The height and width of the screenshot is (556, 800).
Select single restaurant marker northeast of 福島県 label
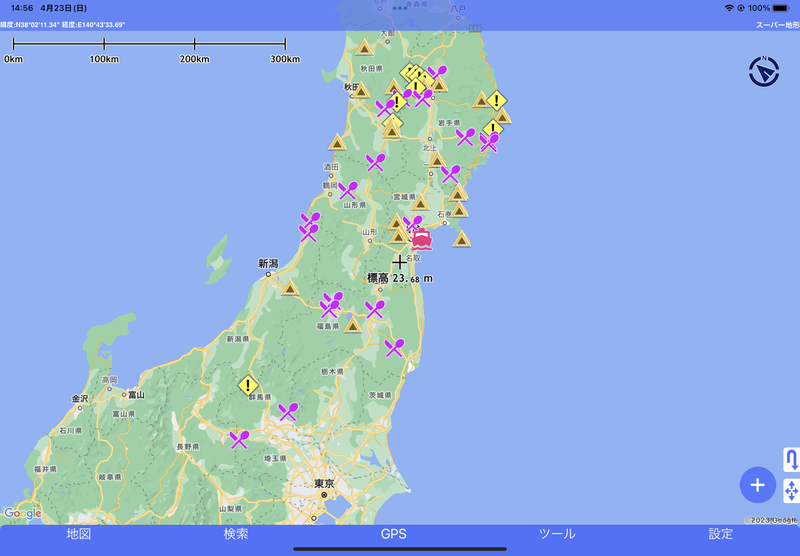tap(375, 309)
